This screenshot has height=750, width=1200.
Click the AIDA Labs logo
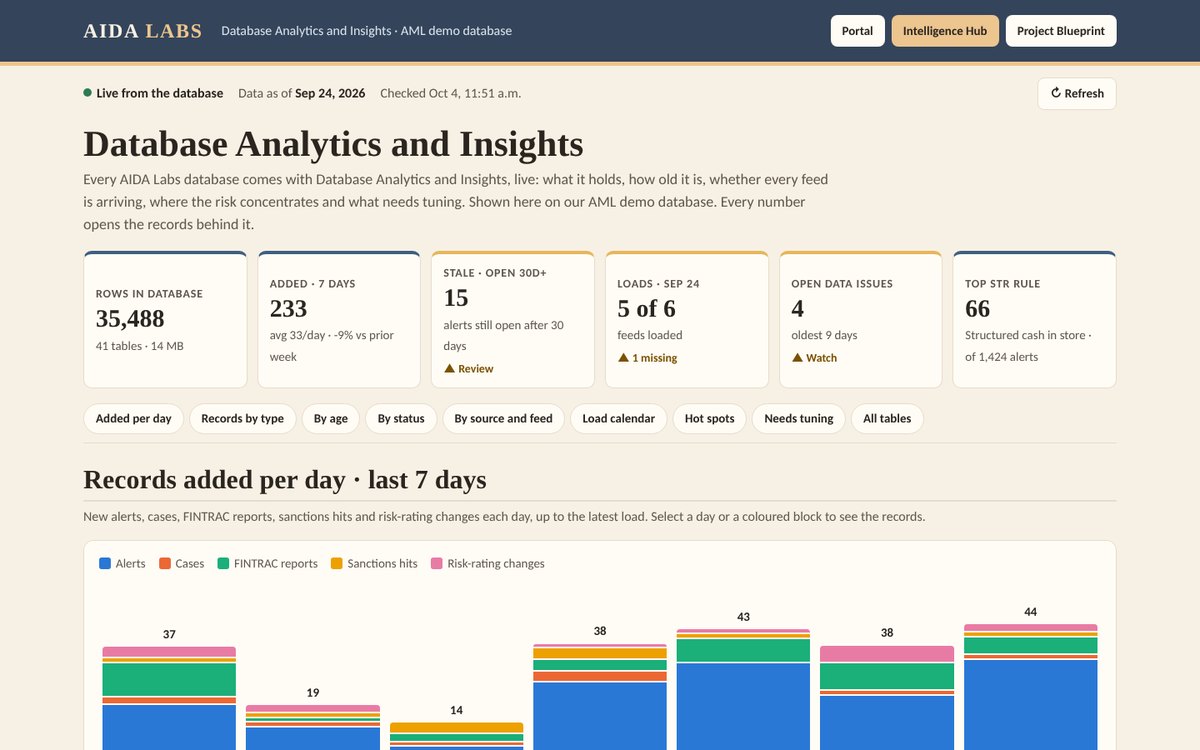coord(143,31)
